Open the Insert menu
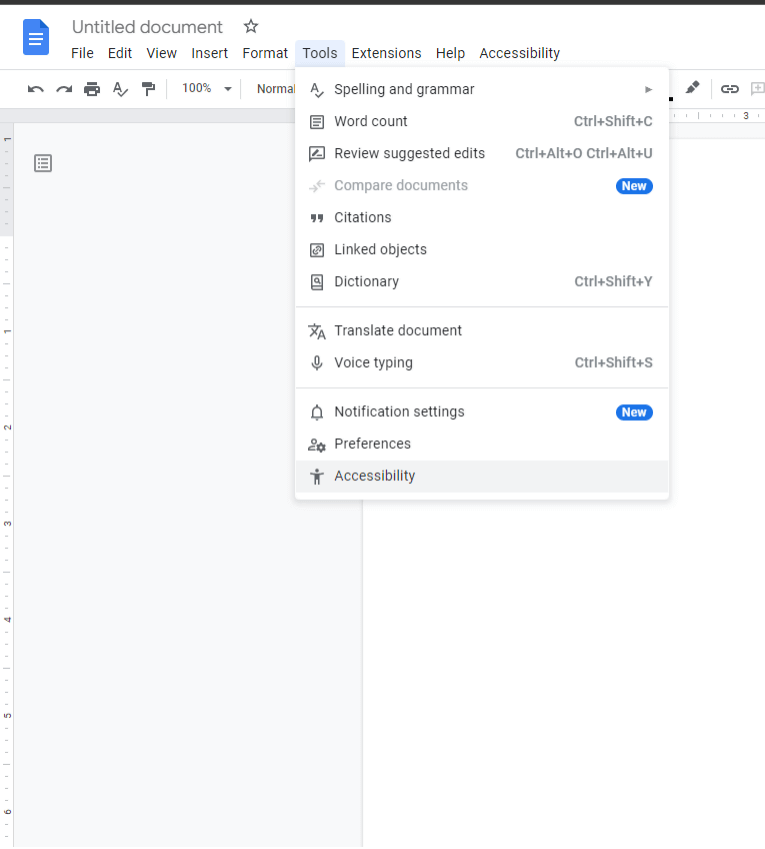Viewport: 765px width, 849px height. [209, 53]
